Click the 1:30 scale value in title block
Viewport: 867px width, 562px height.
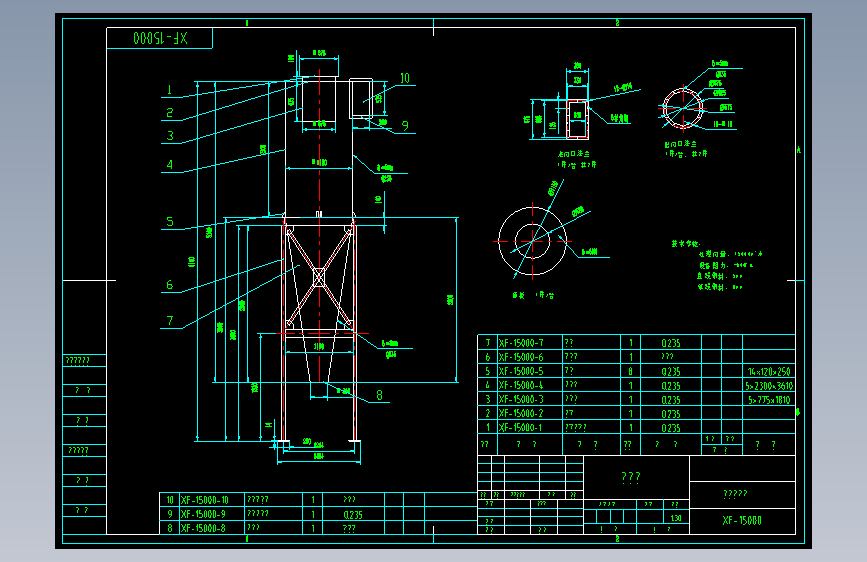(676, 518)
